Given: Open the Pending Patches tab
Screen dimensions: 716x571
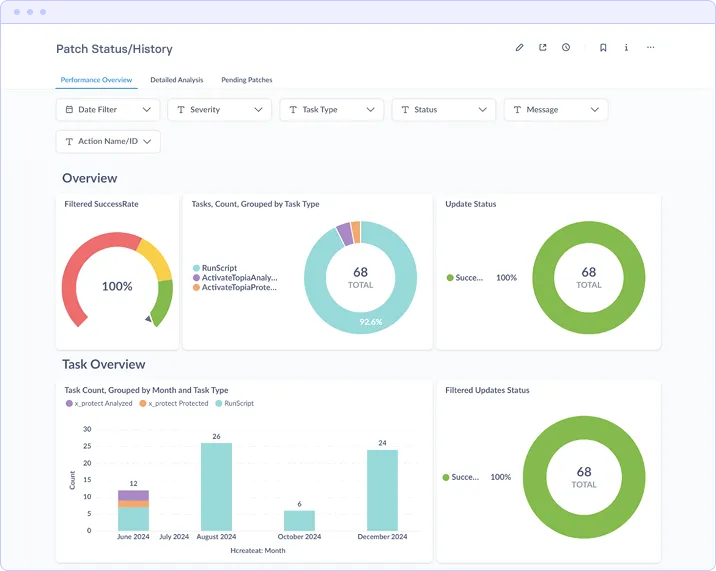Looking at the screenshot, I should [247, 80].
